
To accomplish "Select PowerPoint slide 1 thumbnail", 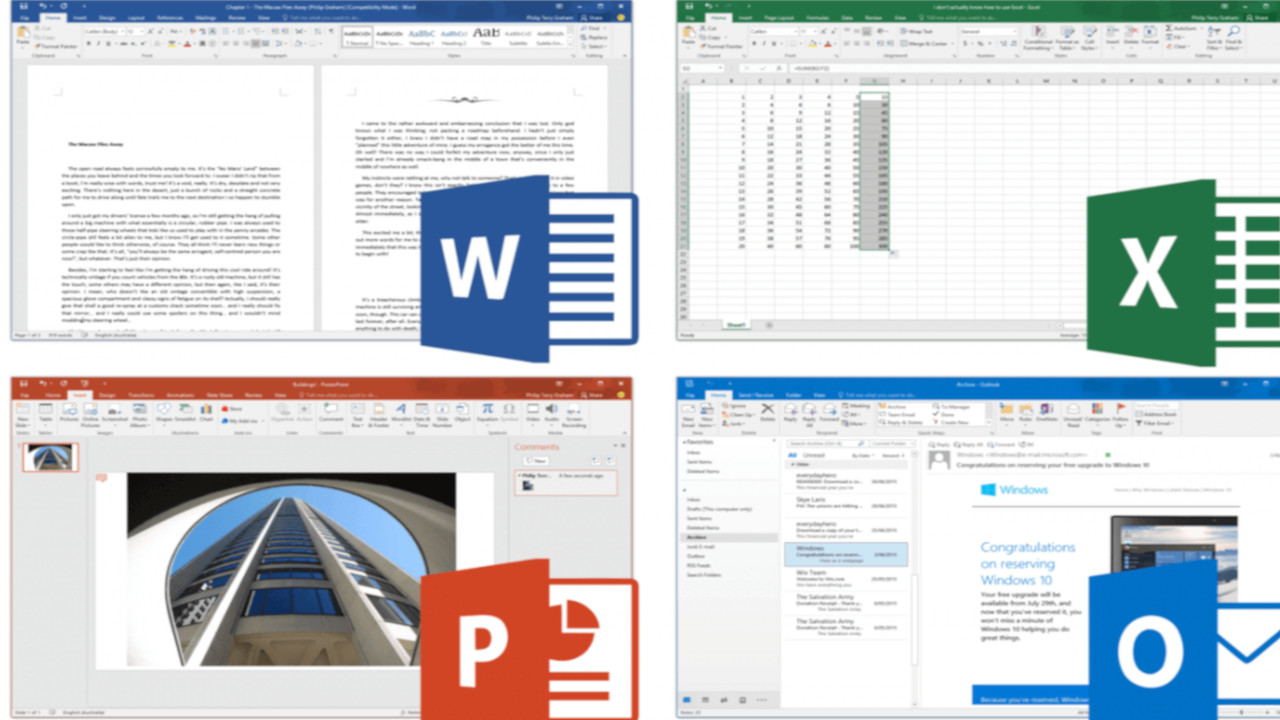I will click(x=50, y=457).
